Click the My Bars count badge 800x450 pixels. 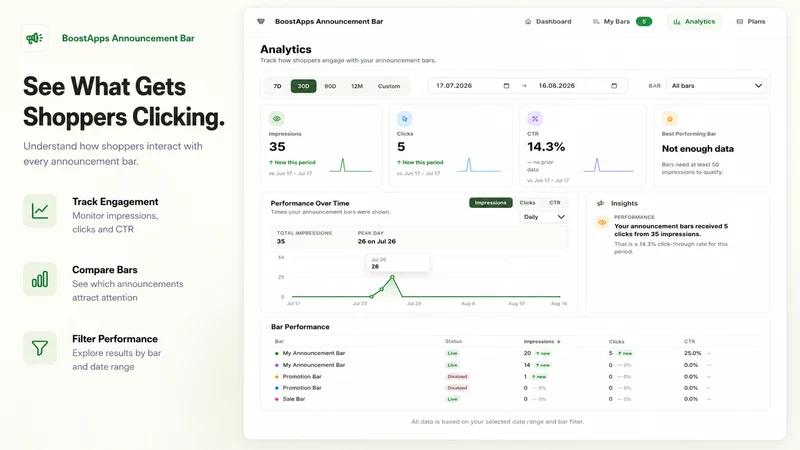[x=644, y=21]
